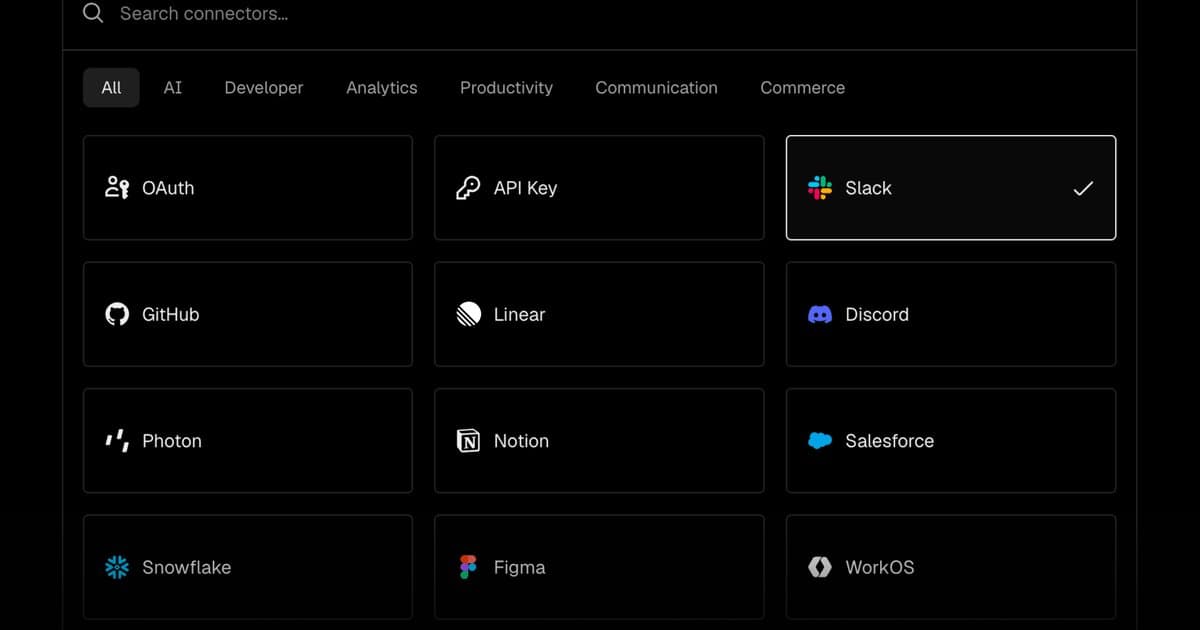Click the Linear logo icon
The height and width of the screenshot is (630, 1200).
pos(468,314)
